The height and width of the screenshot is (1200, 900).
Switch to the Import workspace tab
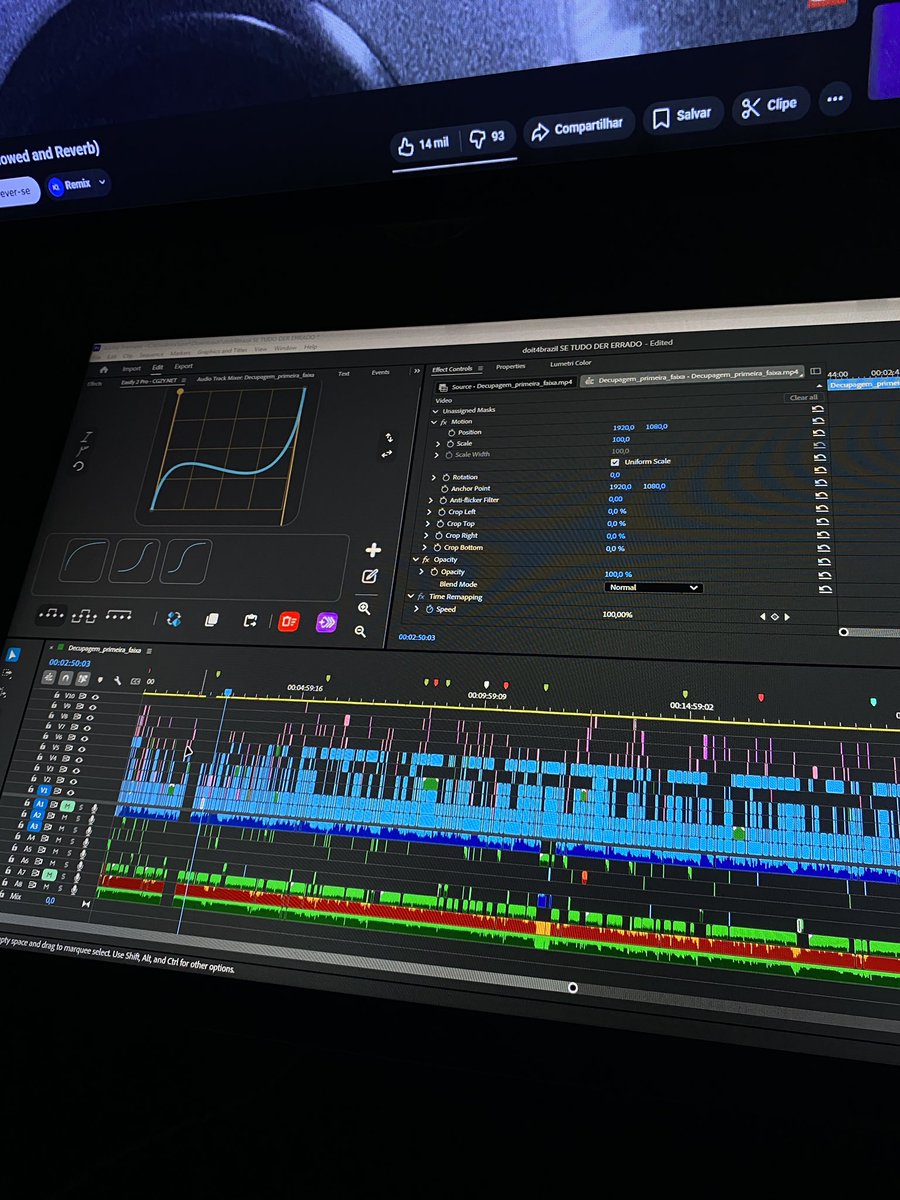point(131,368)
